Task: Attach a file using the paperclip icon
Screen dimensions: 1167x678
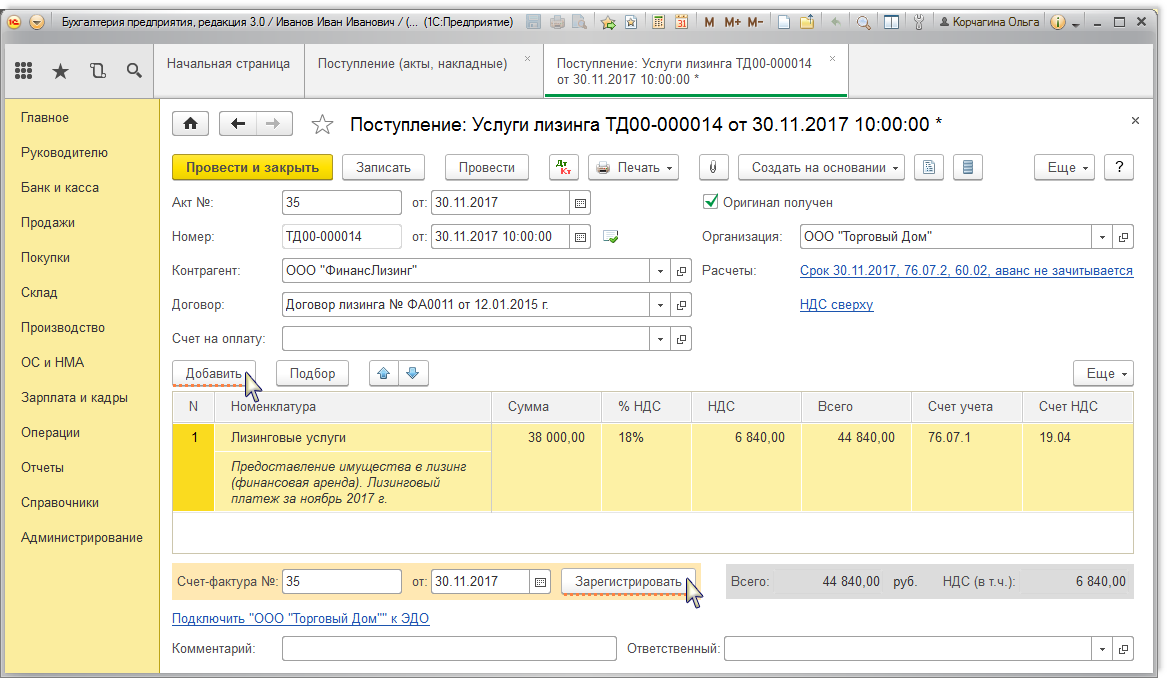Action: click(x=712, y=167)
